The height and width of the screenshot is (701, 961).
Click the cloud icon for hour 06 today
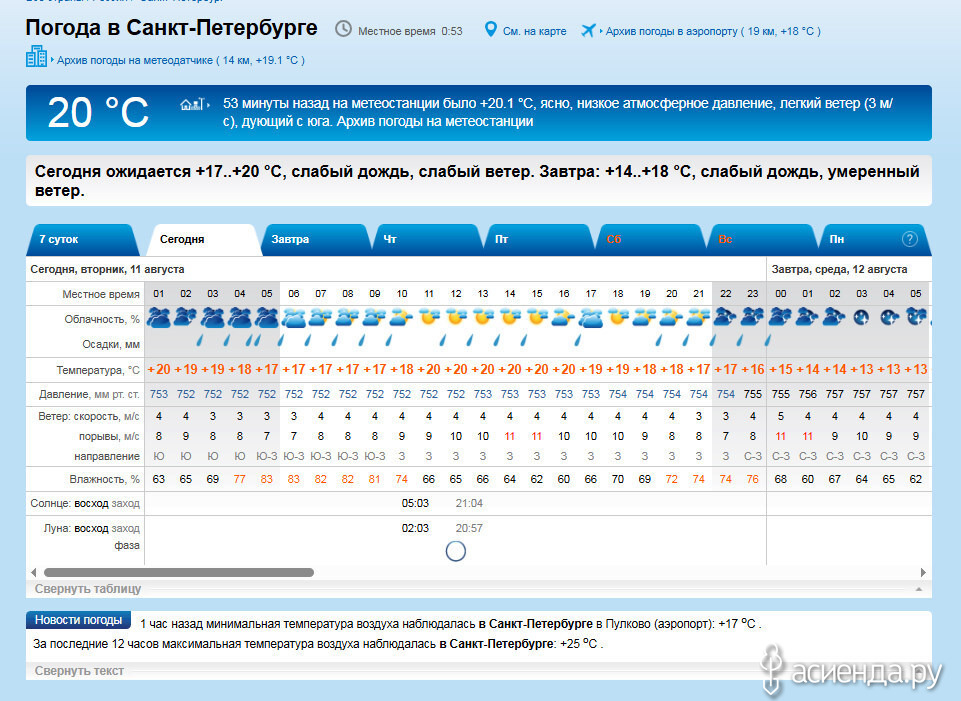pyautogui.click(x=294, y=317)
